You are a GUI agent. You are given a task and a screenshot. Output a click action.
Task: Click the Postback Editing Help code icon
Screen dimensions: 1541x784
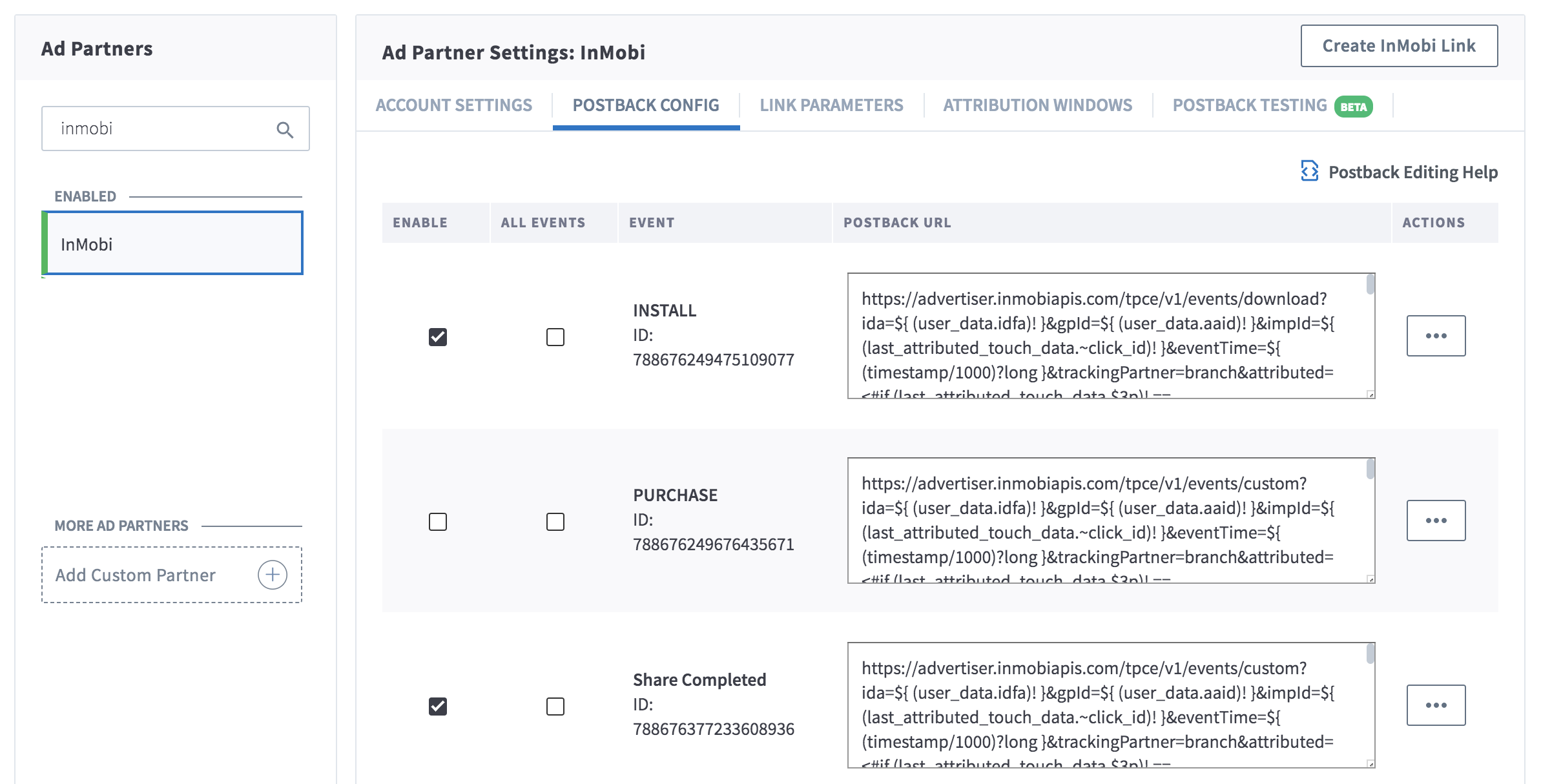(1309, 171)
